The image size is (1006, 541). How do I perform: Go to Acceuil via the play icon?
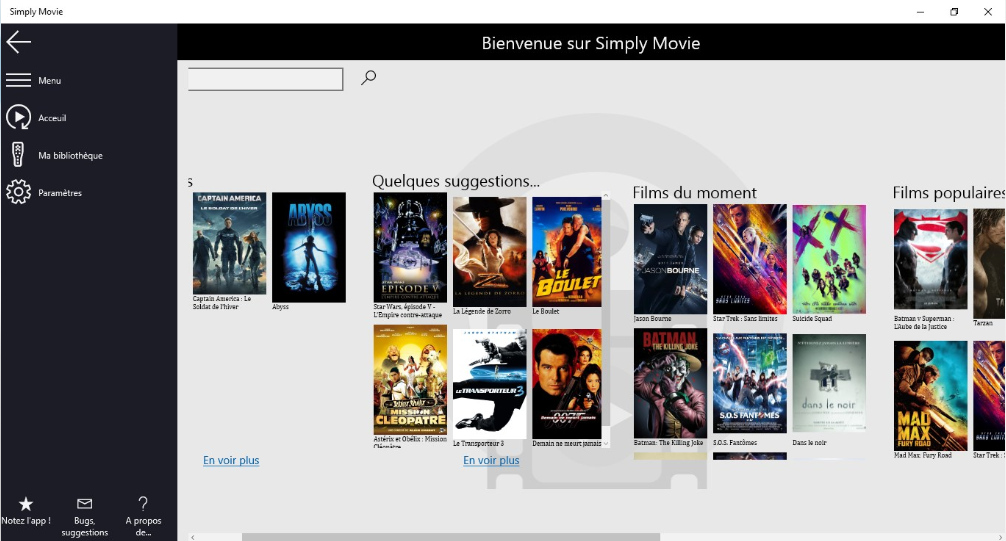(x=18, y=117)
